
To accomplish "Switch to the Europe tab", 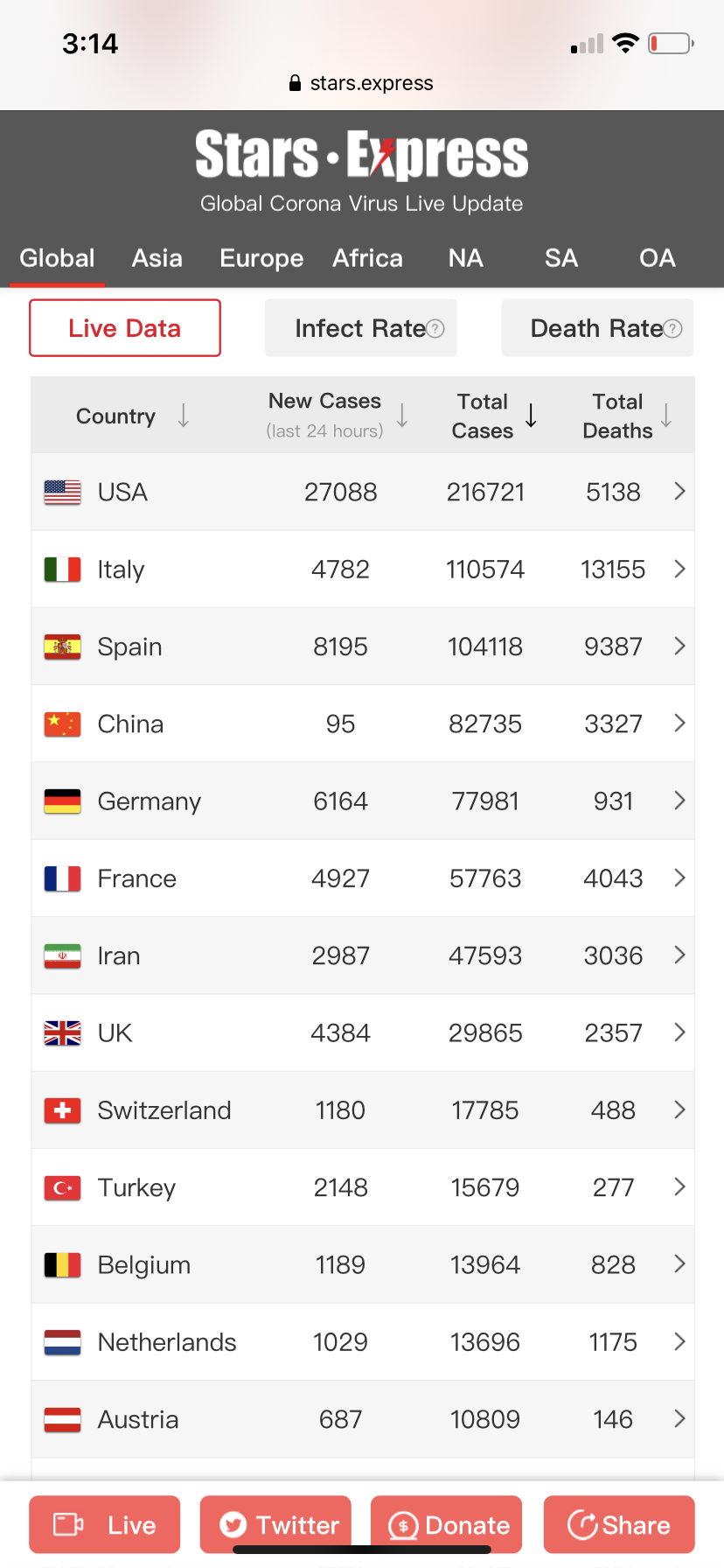I will pyautogui.click(x=261, y=259).
